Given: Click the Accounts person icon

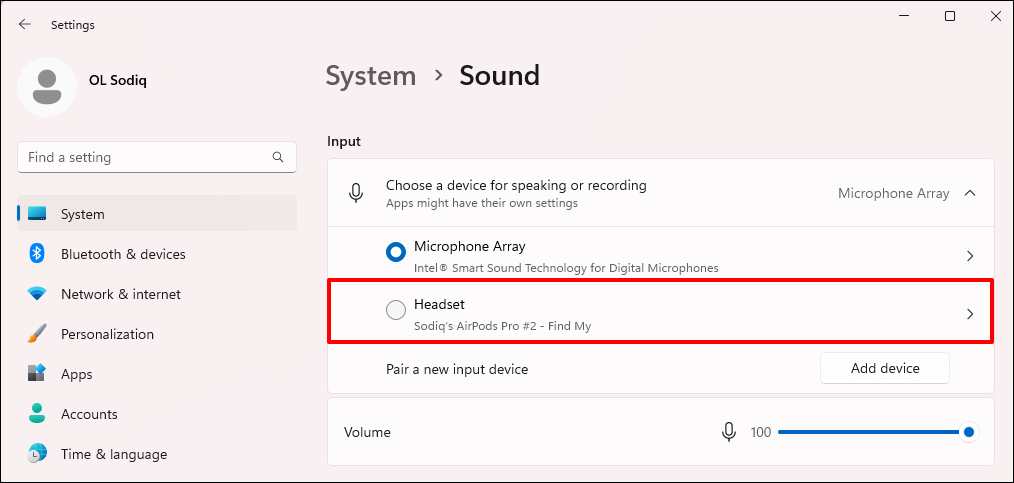Looking at the screenshot, I should [37, 414].
